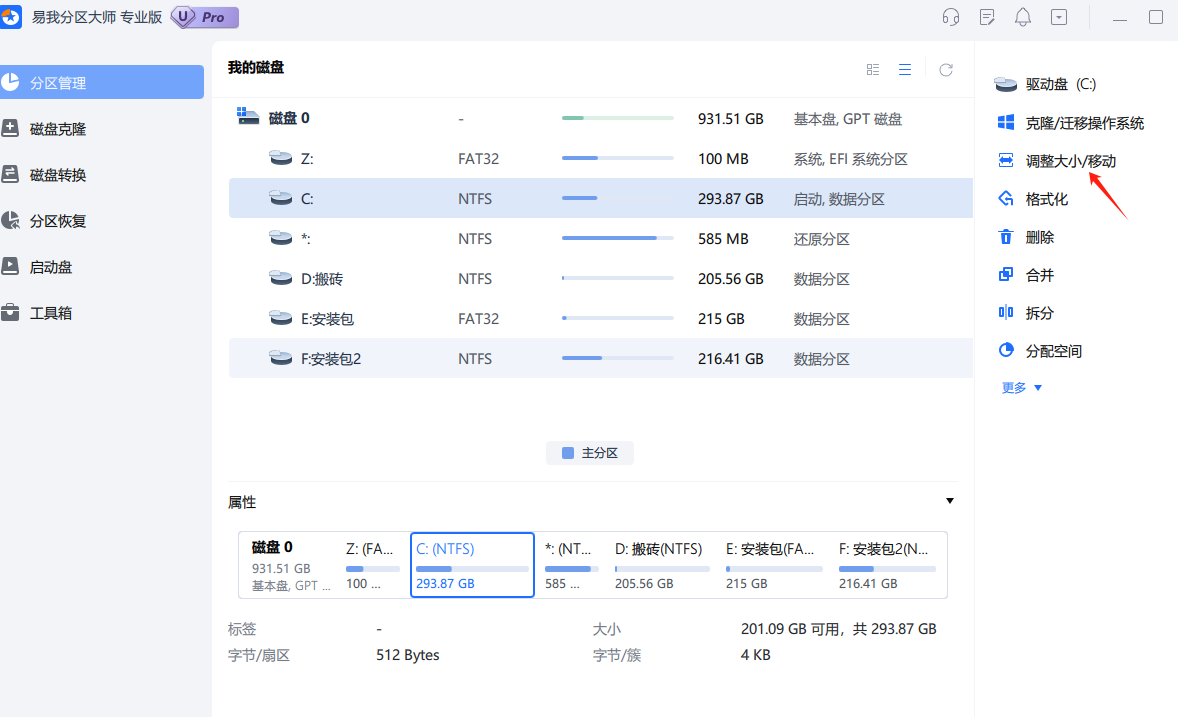Screen dimensions: 1178x717
Task: Expand the 更多 dropdown
Action: pyautogui.click(x=1022, y=388)
